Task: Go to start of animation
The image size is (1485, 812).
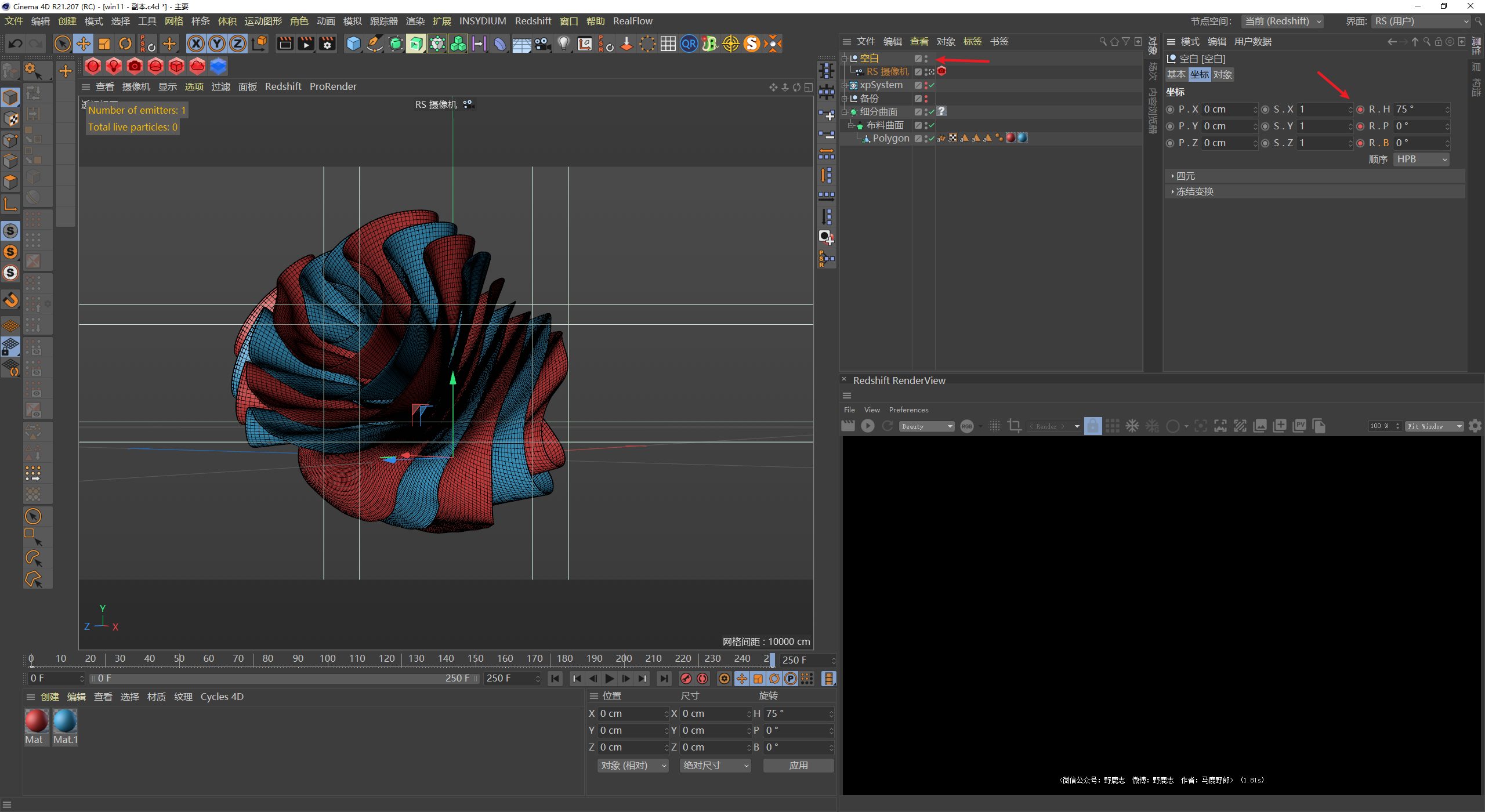Action: (x=555, y=679)
